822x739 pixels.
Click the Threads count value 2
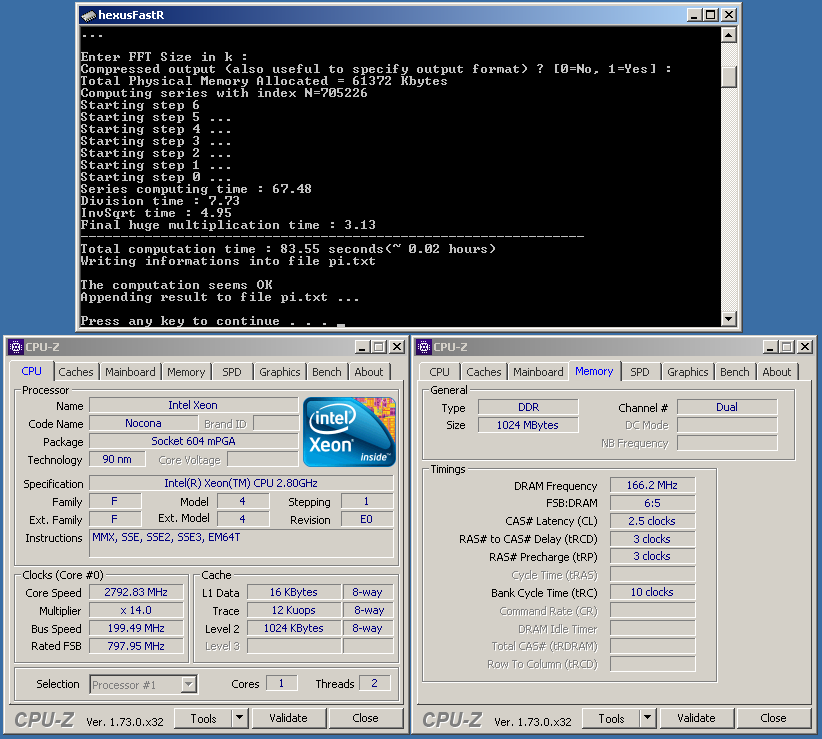[x=374, y=683]
